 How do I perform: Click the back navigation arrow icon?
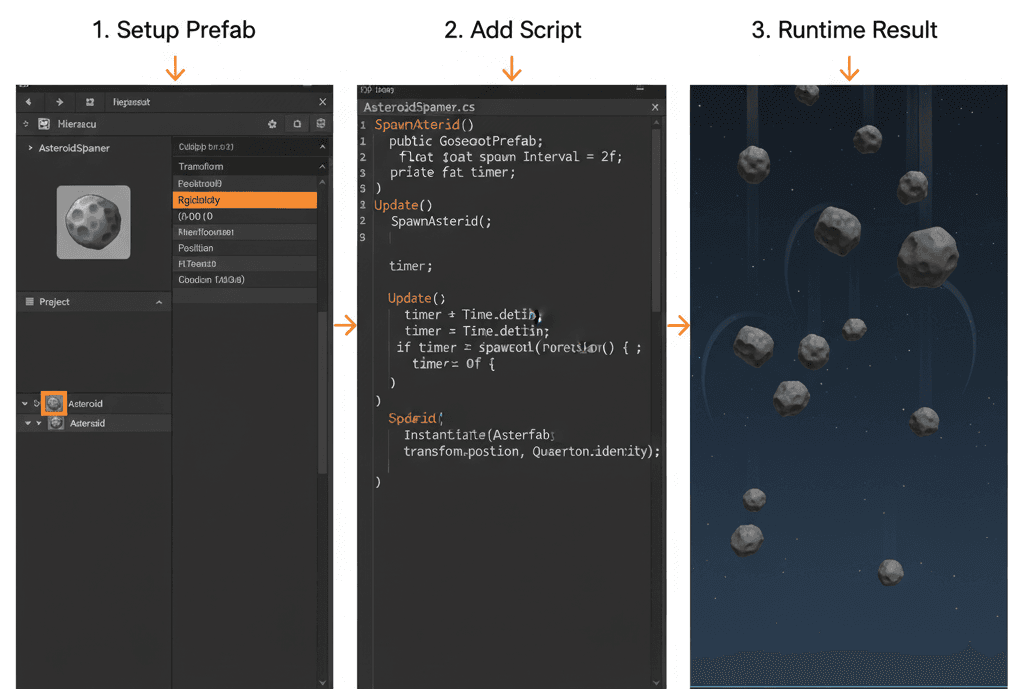28,102
